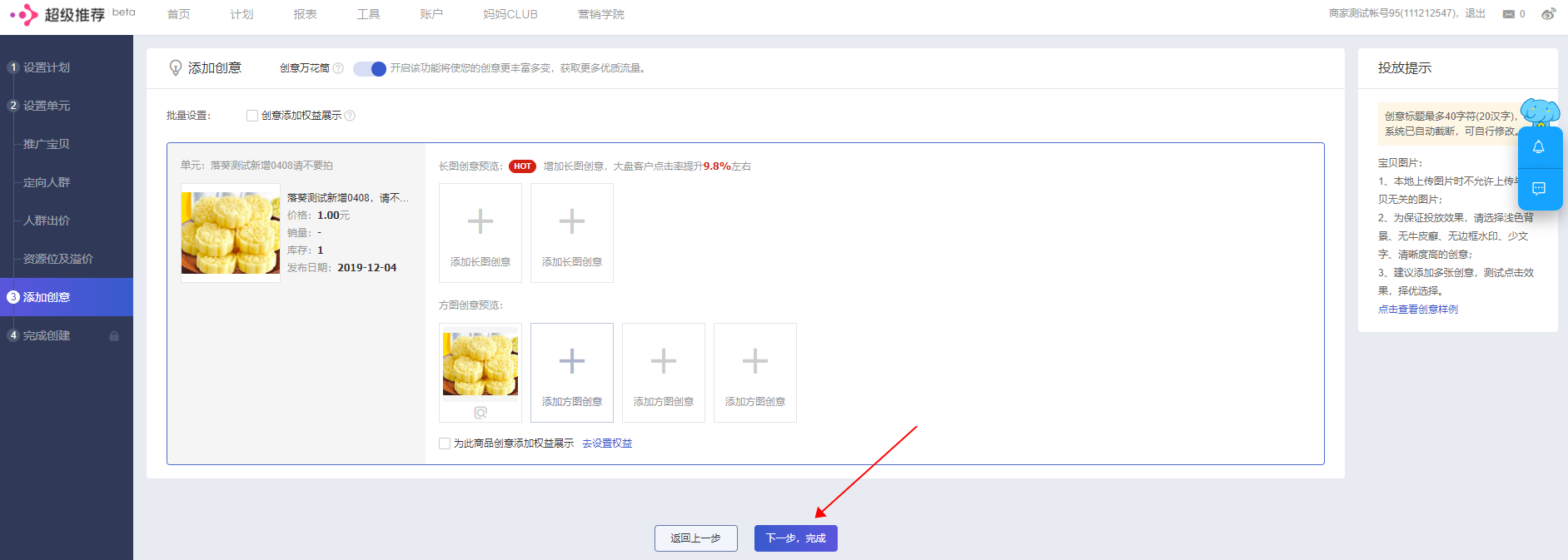
Task: Click the icon under first square creative
Action: coord(480,413)
